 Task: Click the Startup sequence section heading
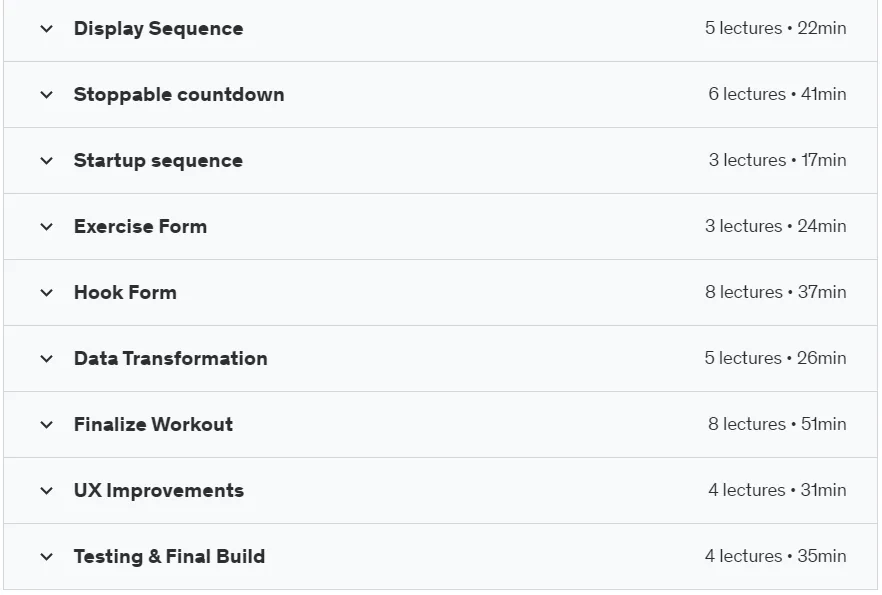tap(158, 161)
